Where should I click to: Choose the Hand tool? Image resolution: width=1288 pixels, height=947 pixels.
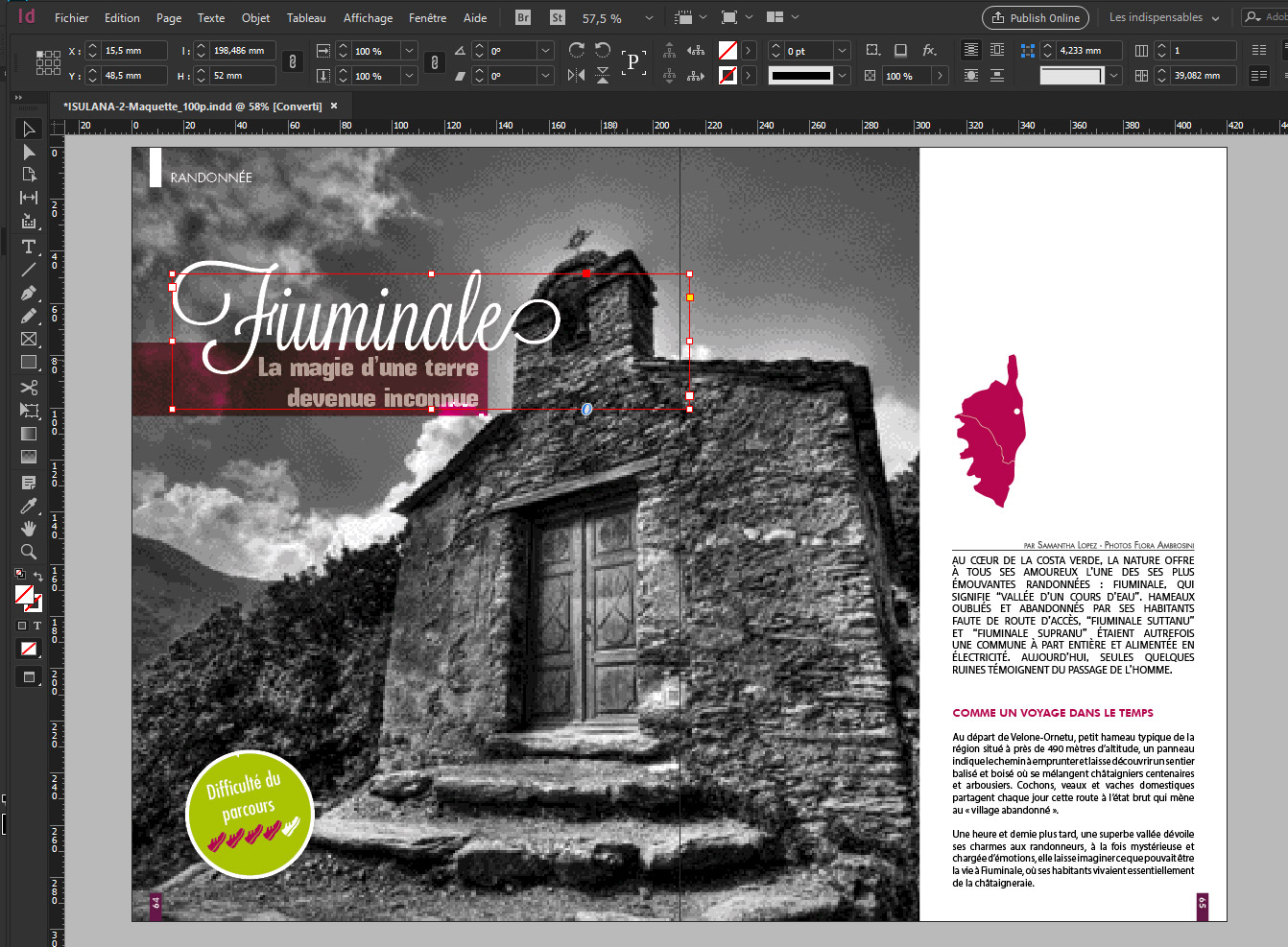[29, 529]
